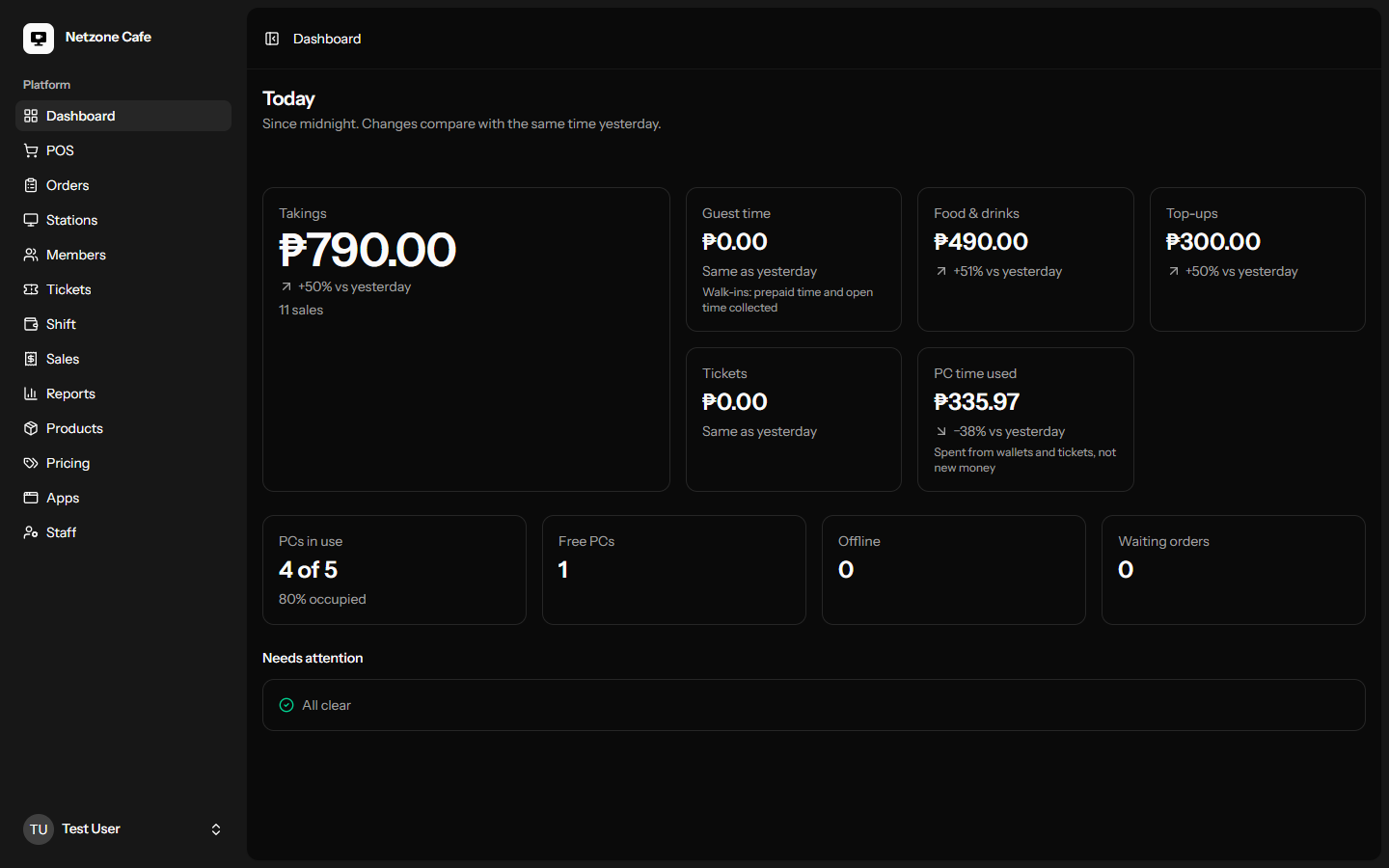Click the ₱790.00 Takings amount
1389x868 pixels.
(x=368, y=250)
